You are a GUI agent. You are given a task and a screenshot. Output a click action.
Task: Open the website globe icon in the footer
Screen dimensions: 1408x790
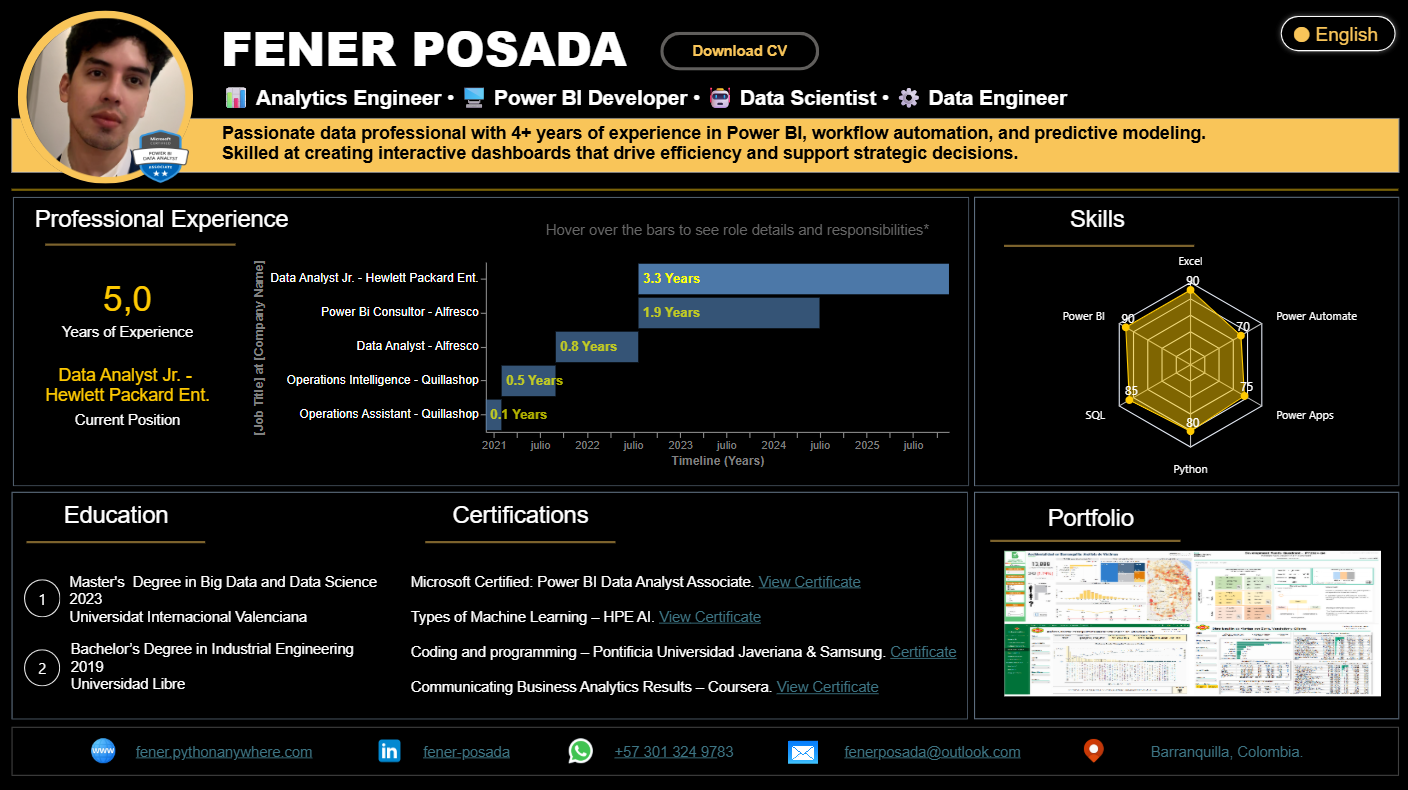click(x=103, y=751)
